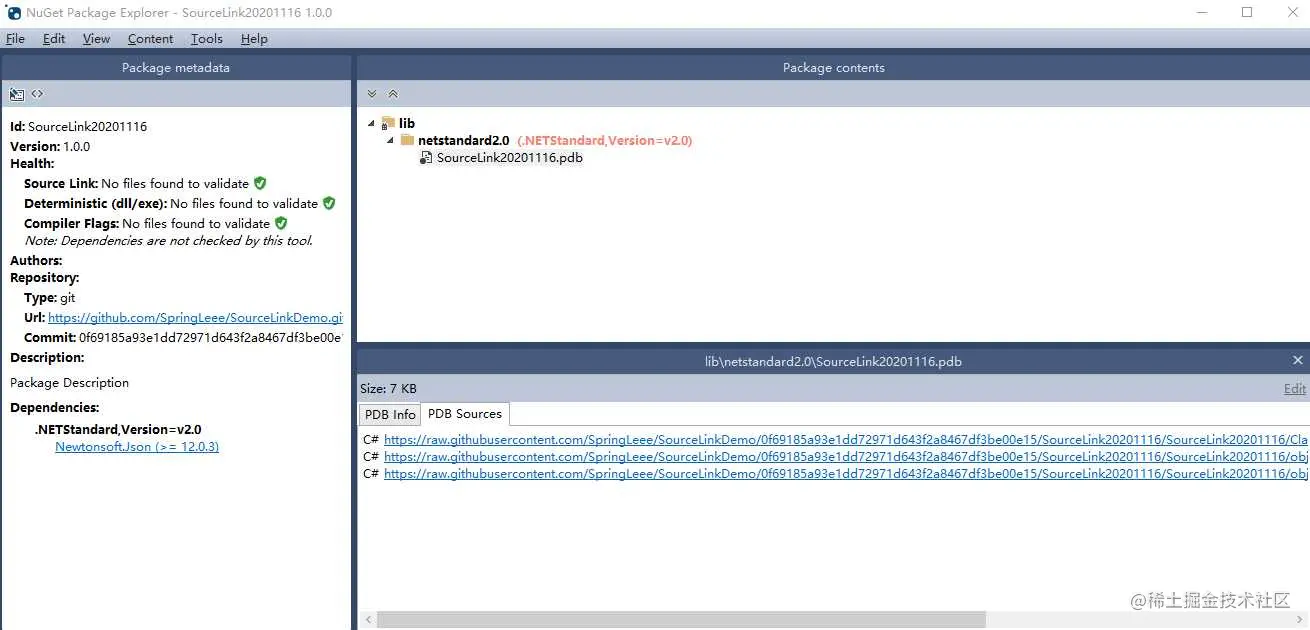
Task: Open the Content menu
Action: click(x=150, y=38)
